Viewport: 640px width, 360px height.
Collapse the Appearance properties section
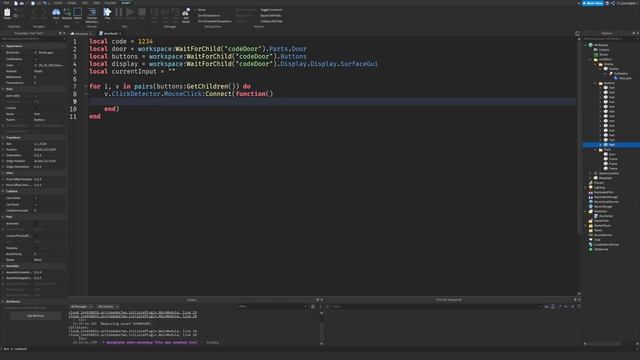pyautogui.click(x=3, y=46)
